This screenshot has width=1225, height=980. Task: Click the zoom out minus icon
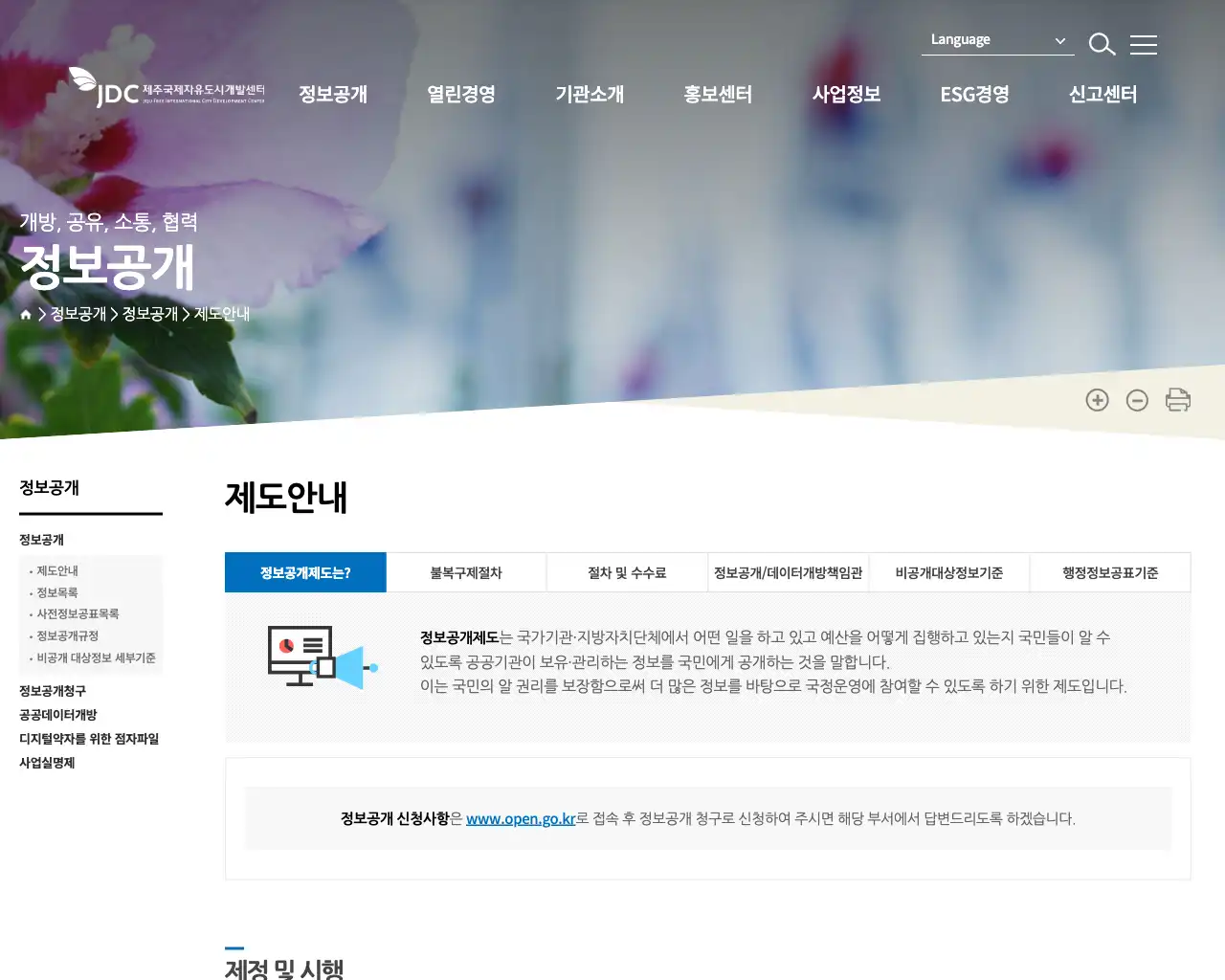pos(1137,400)
